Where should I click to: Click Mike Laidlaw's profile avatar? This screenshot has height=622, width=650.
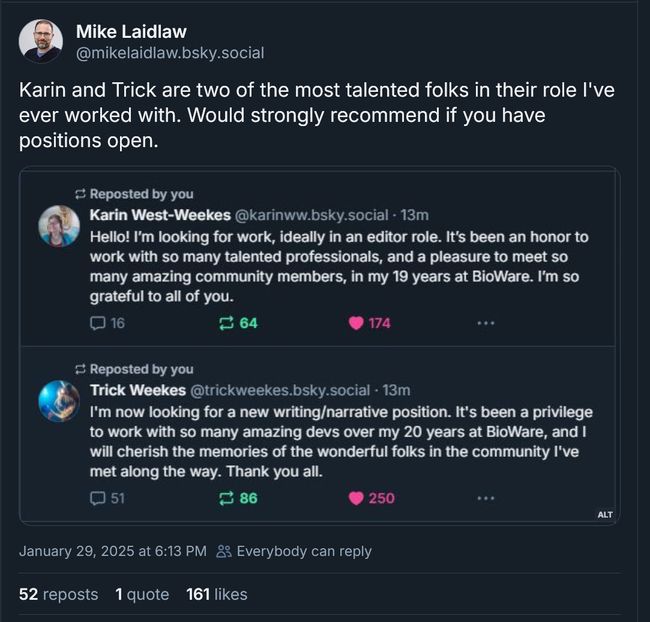41,41
